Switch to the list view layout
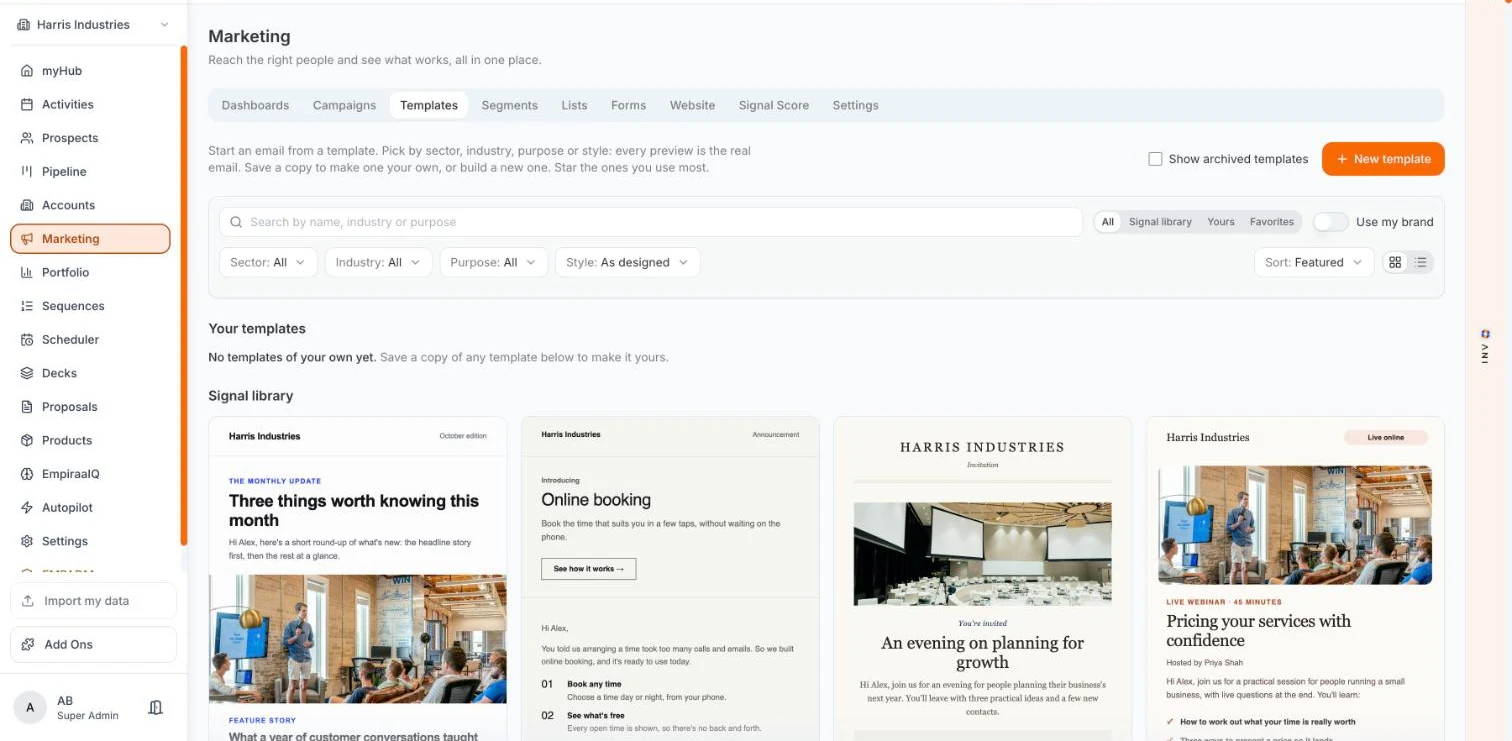Screen dimensions: 1512x741 click(1420, 262)
